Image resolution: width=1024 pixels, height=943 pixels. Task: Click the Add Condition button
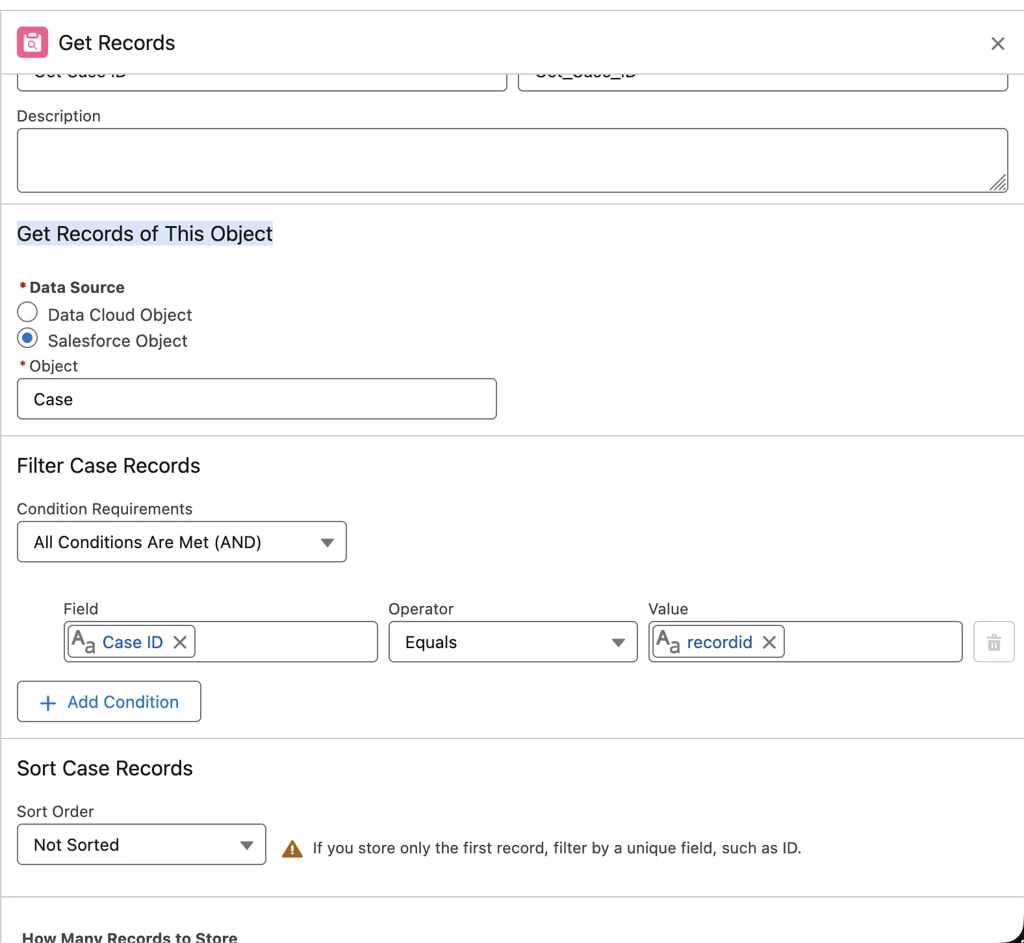pyautogui.click(x=109, y=702)
